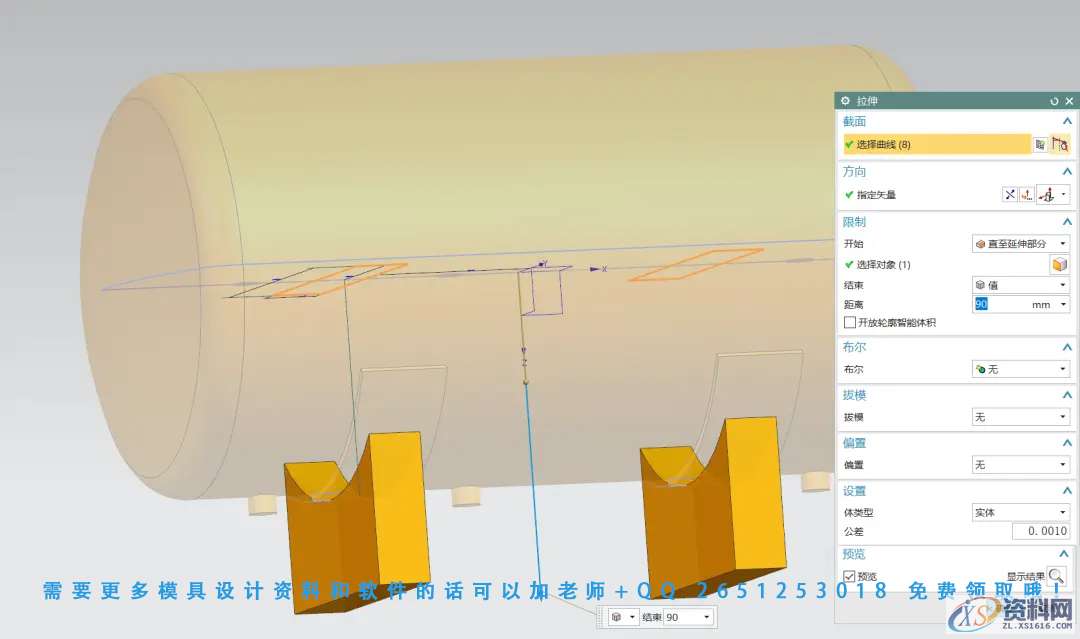Image resolution: width=1080 pixels, height=639 pixels.
Task: Click the 显示结果 magnifier icon
Action: click(x=1057, y=576)
